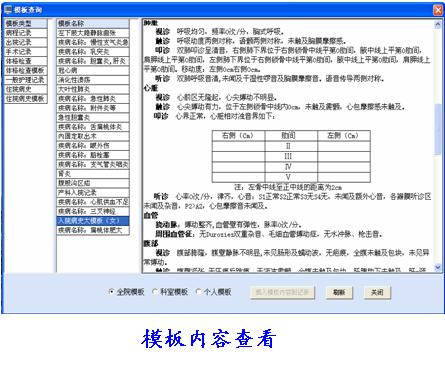This screenshot has width=445, height=365.
Task: Open the 消化性溃疡 template
Action: 93,80
